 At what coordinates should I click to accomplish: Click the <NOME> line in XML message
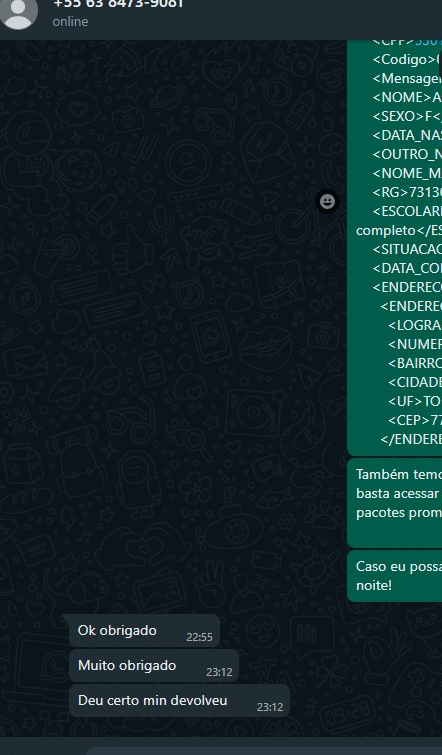point(407,97)
